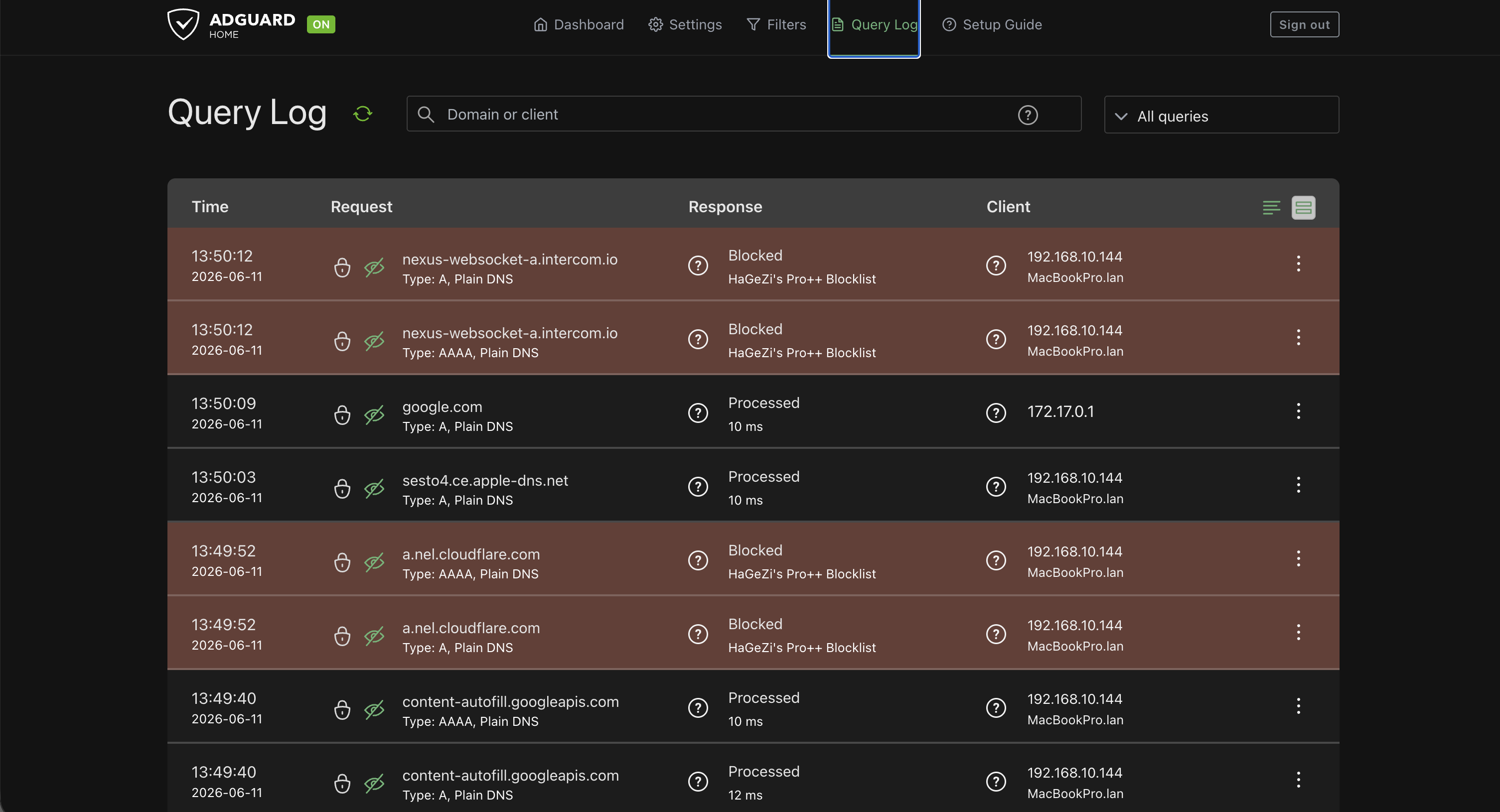Click the search magnifier icon

(x=426, y=114)
